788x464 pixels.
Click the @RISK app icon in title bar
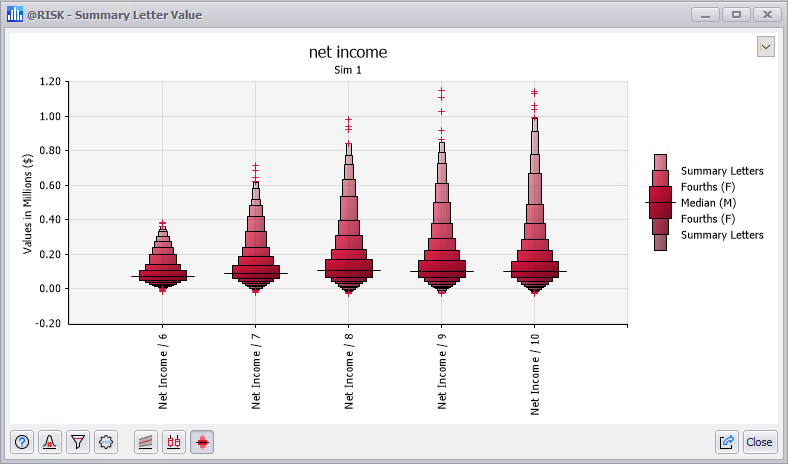coord(15,14)
